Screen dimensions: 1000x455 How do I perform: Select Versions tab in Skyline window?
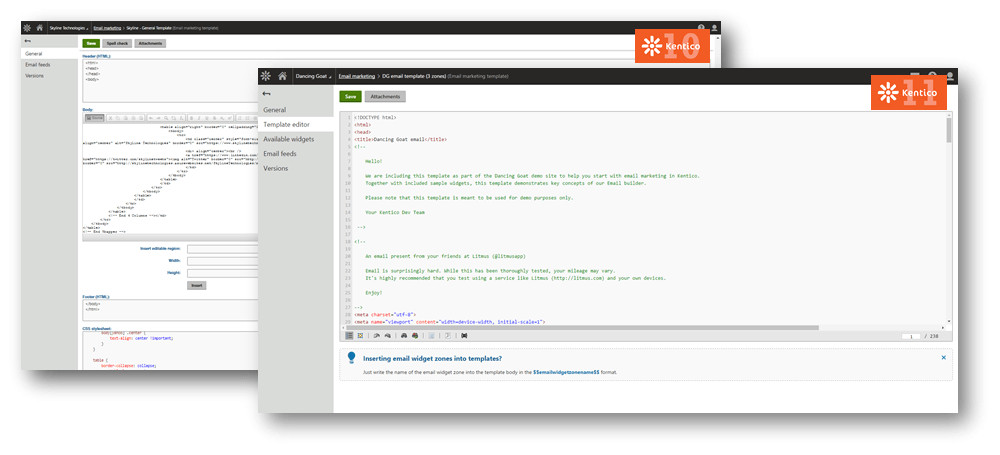[49, 75]
